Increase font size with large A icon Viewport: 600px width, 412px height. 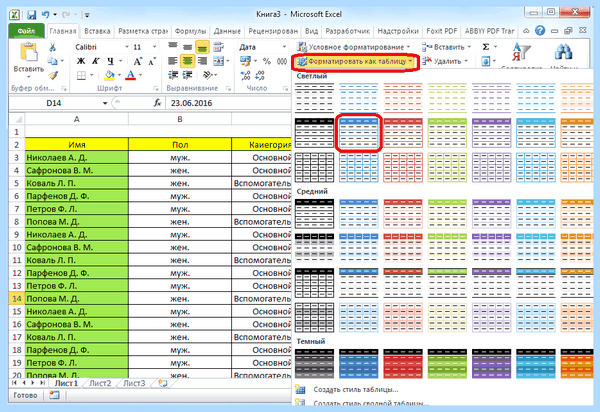[x=137, y=61]
